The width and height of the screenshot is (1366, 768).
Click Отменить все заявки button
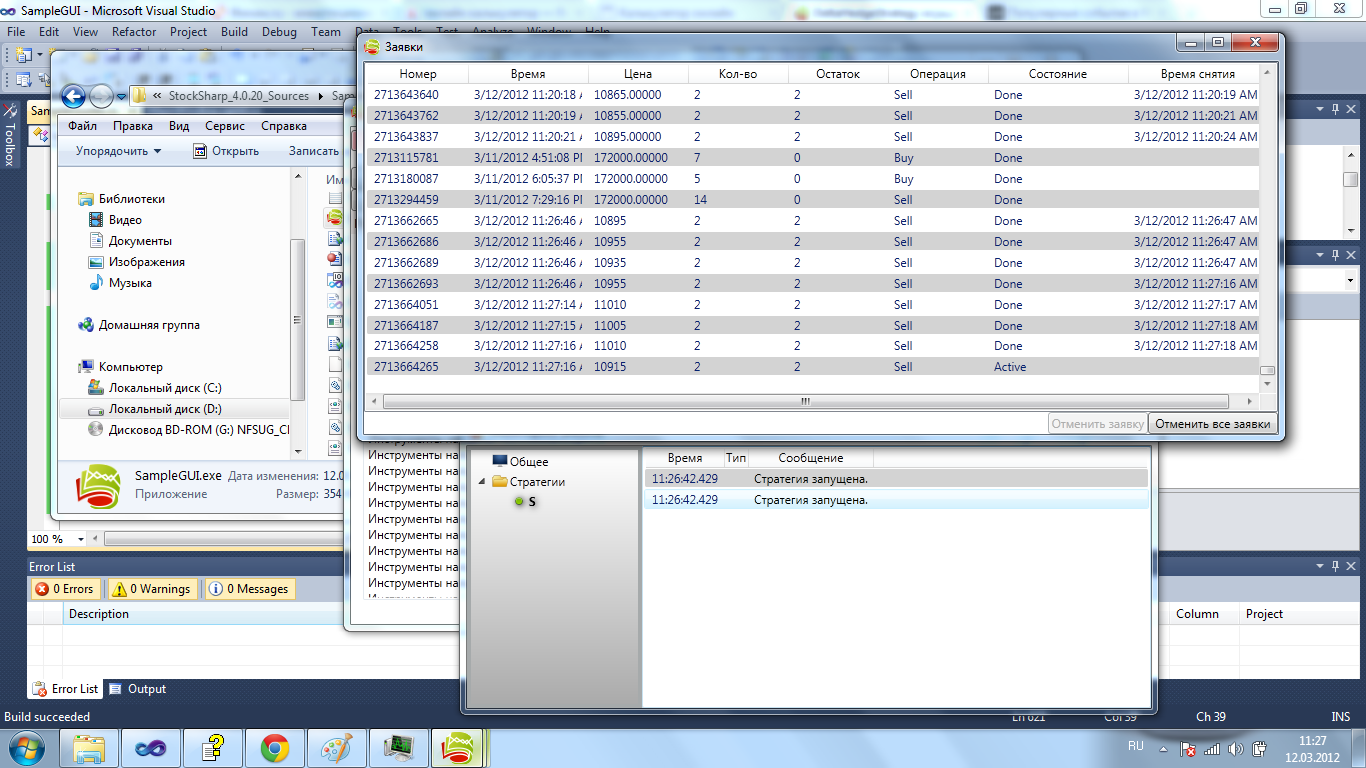click(1212, 424)
